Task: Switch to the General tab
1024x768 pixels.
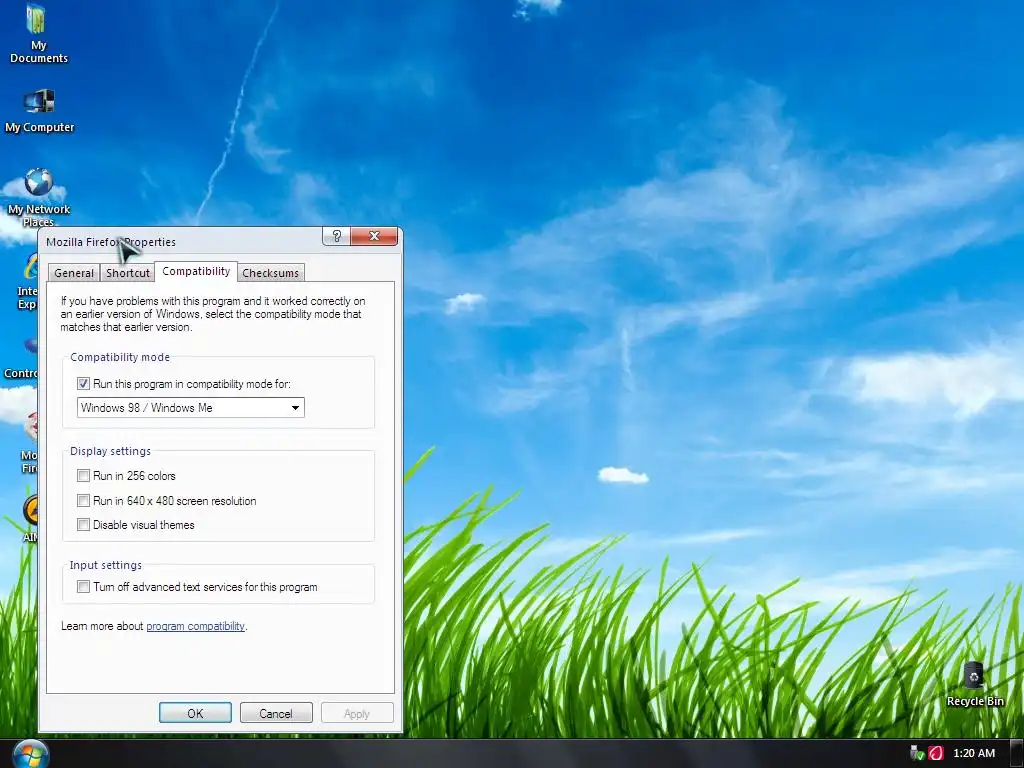Action: click(74, 273)
